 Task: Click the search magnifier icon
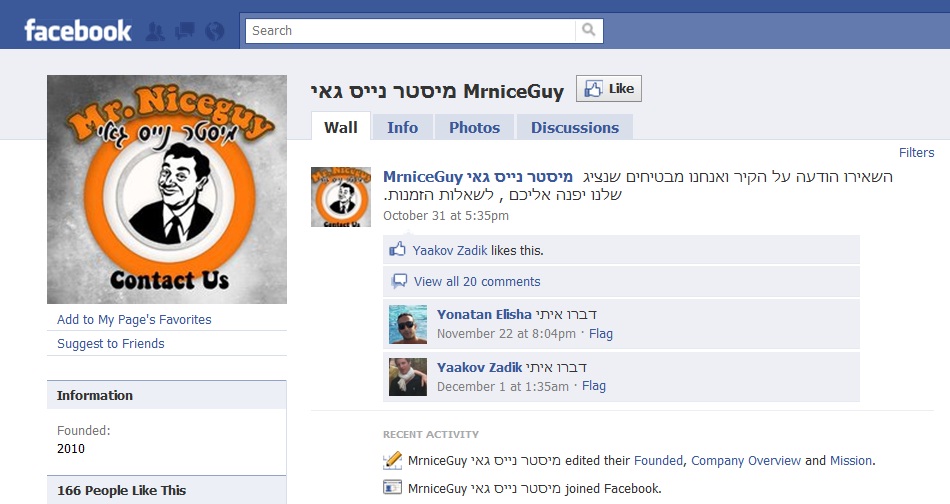588,30
